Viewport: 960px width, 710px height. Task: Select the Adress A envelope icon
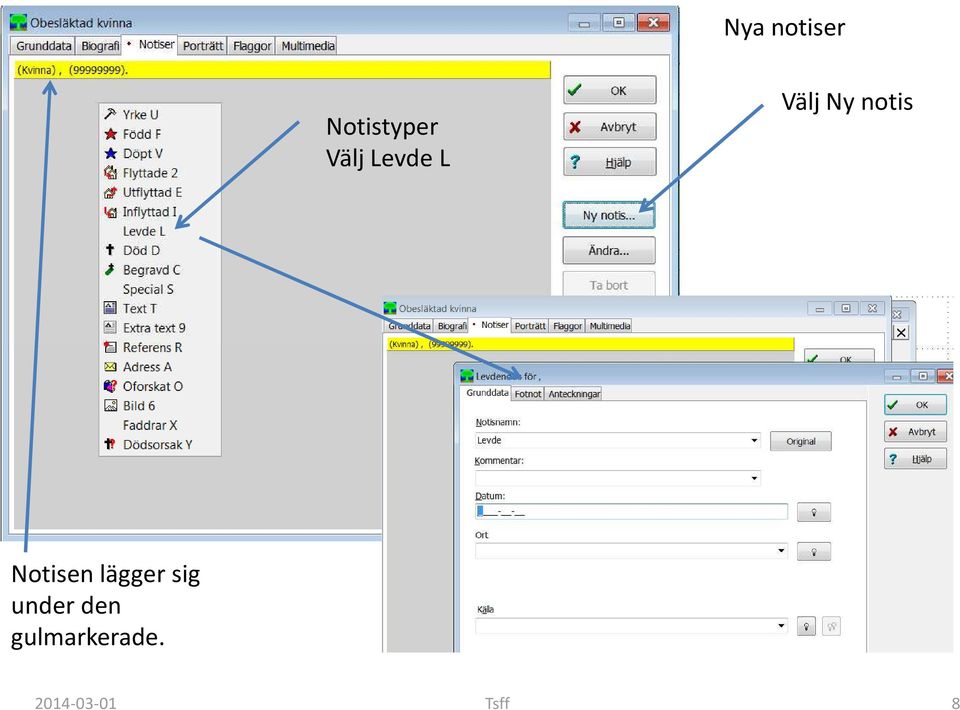[110, 367]
